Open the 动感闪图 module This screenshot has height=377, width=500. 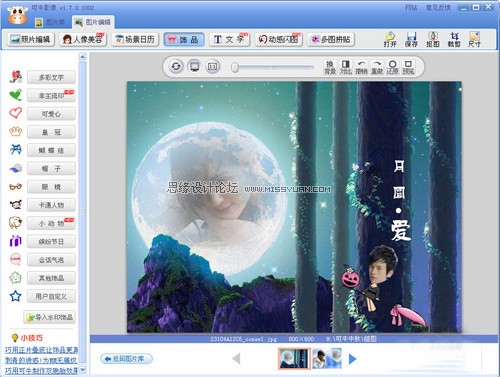pyautogui.click(x=278, y=39)
